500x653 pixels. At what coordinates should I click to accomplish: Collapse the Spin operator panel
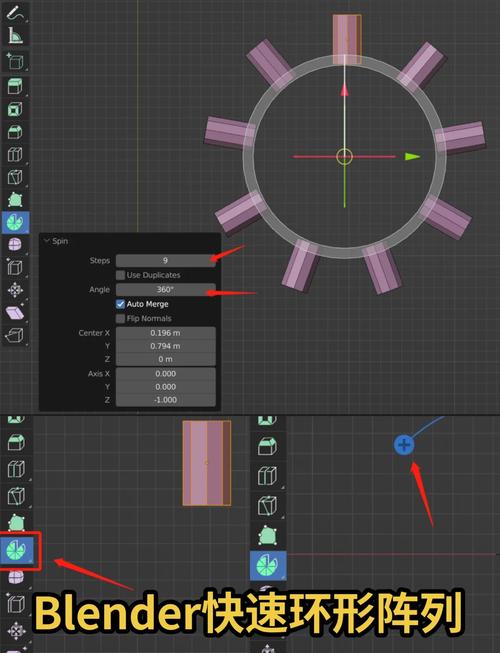pos(47,241)
